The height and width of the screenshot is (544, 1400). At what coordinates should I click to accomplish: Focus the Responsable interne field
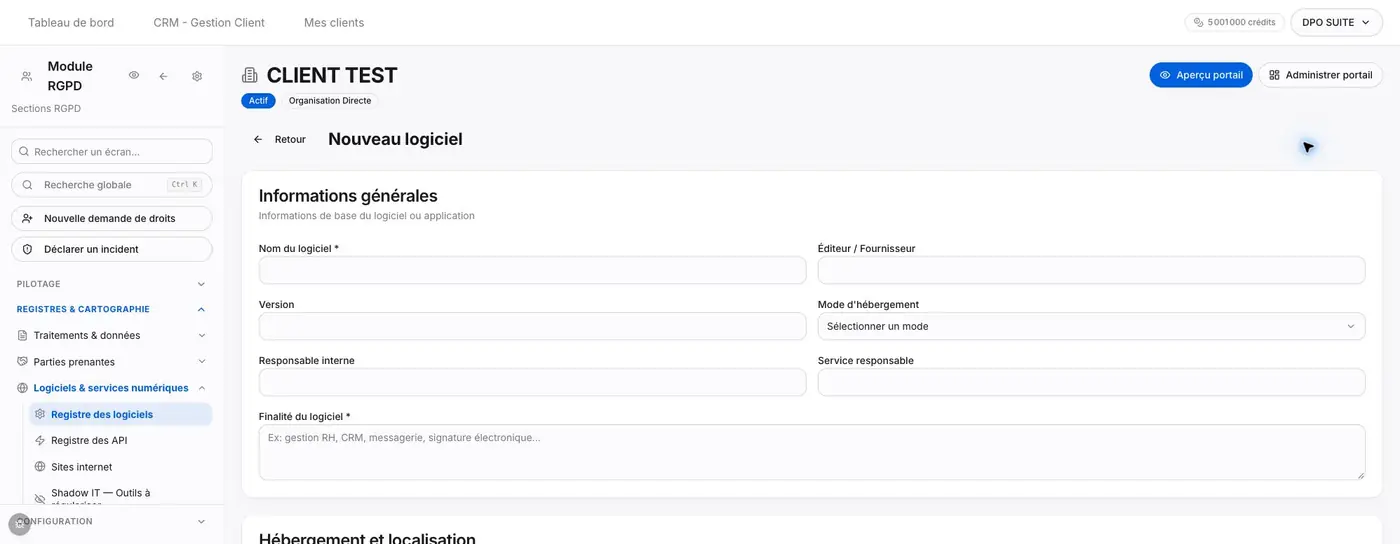pyautogui.click(x=532, y=382)
